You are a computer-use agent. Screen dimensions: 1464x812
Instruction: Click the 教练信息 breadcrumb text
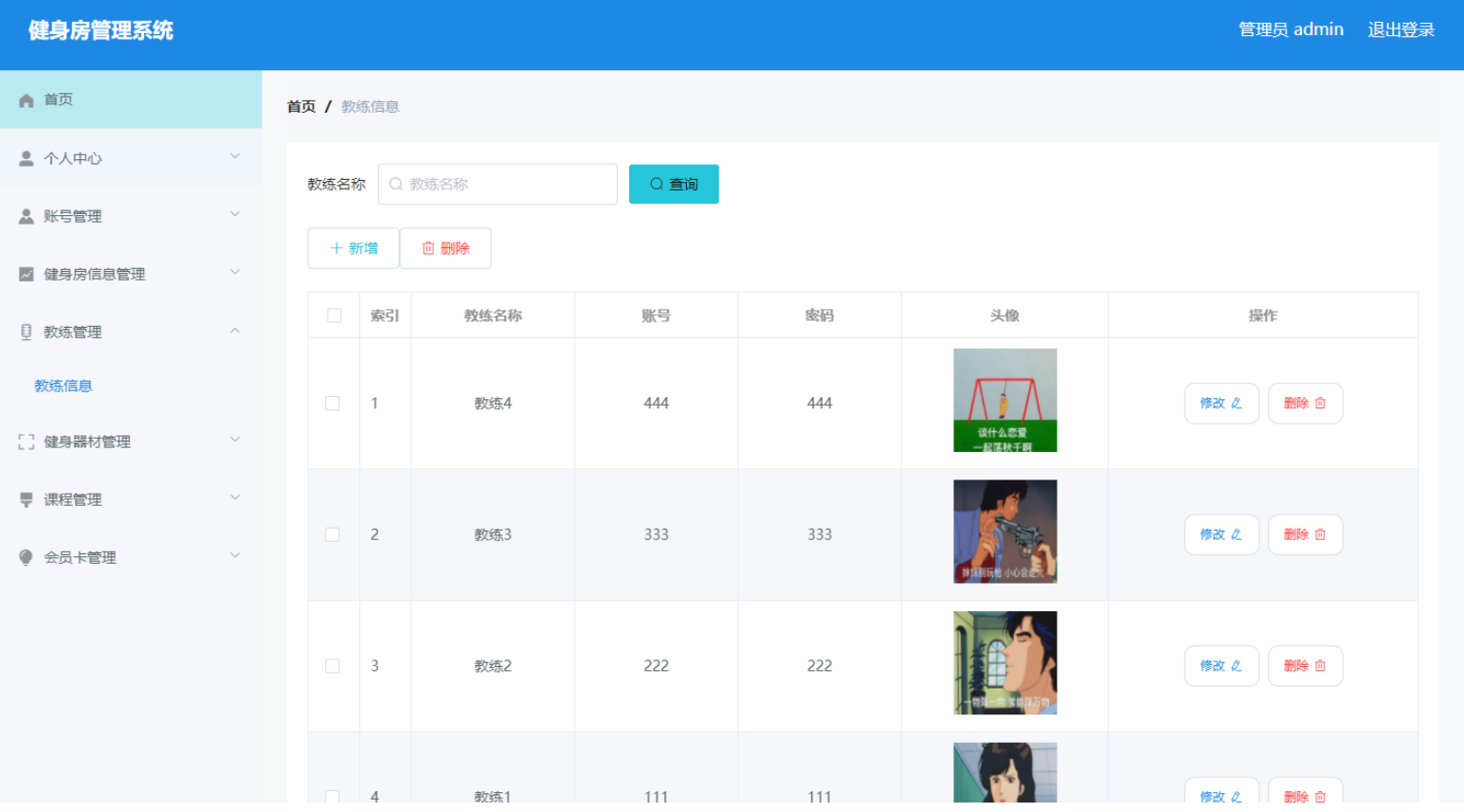[x=371, y=107]
